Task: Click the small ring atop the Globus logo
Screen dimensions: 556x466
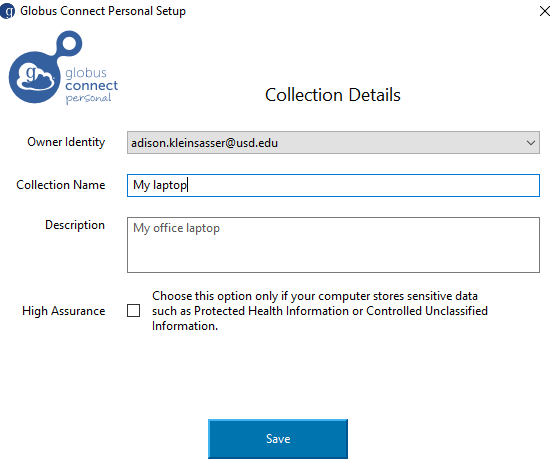Action: pos(70,43)
